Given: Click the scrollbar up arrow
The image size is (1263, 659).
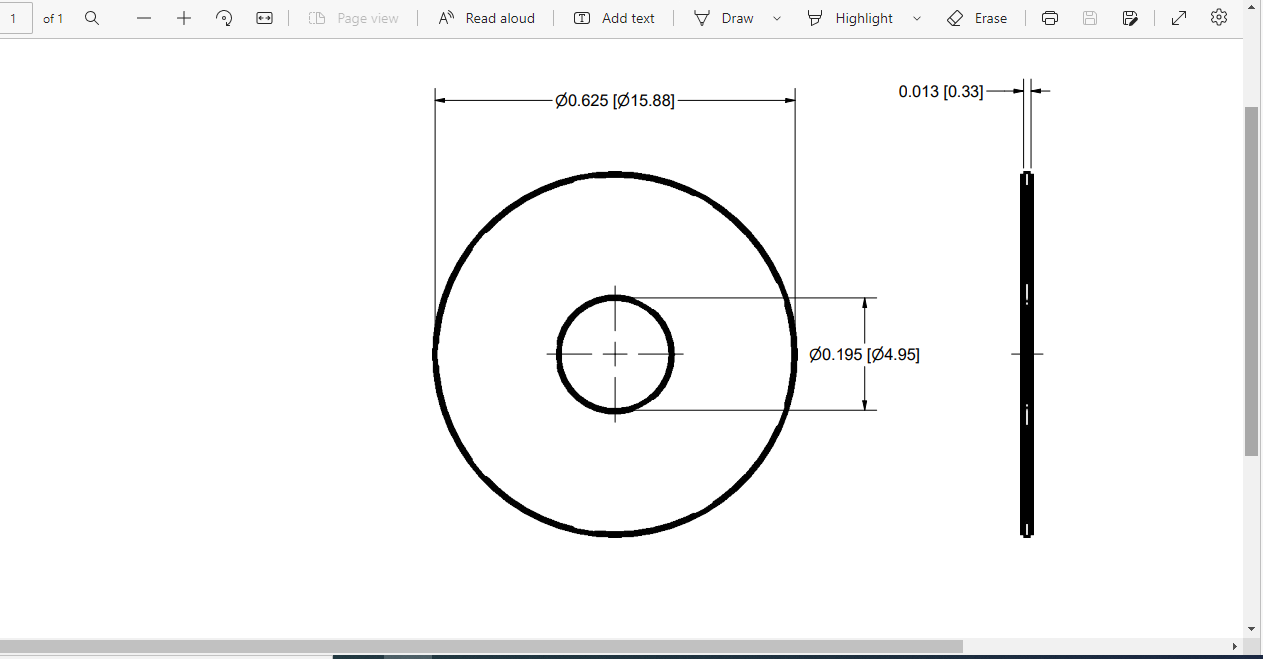Looking at the screenshot, I should pyautogui.click(x=1251, y=7).
